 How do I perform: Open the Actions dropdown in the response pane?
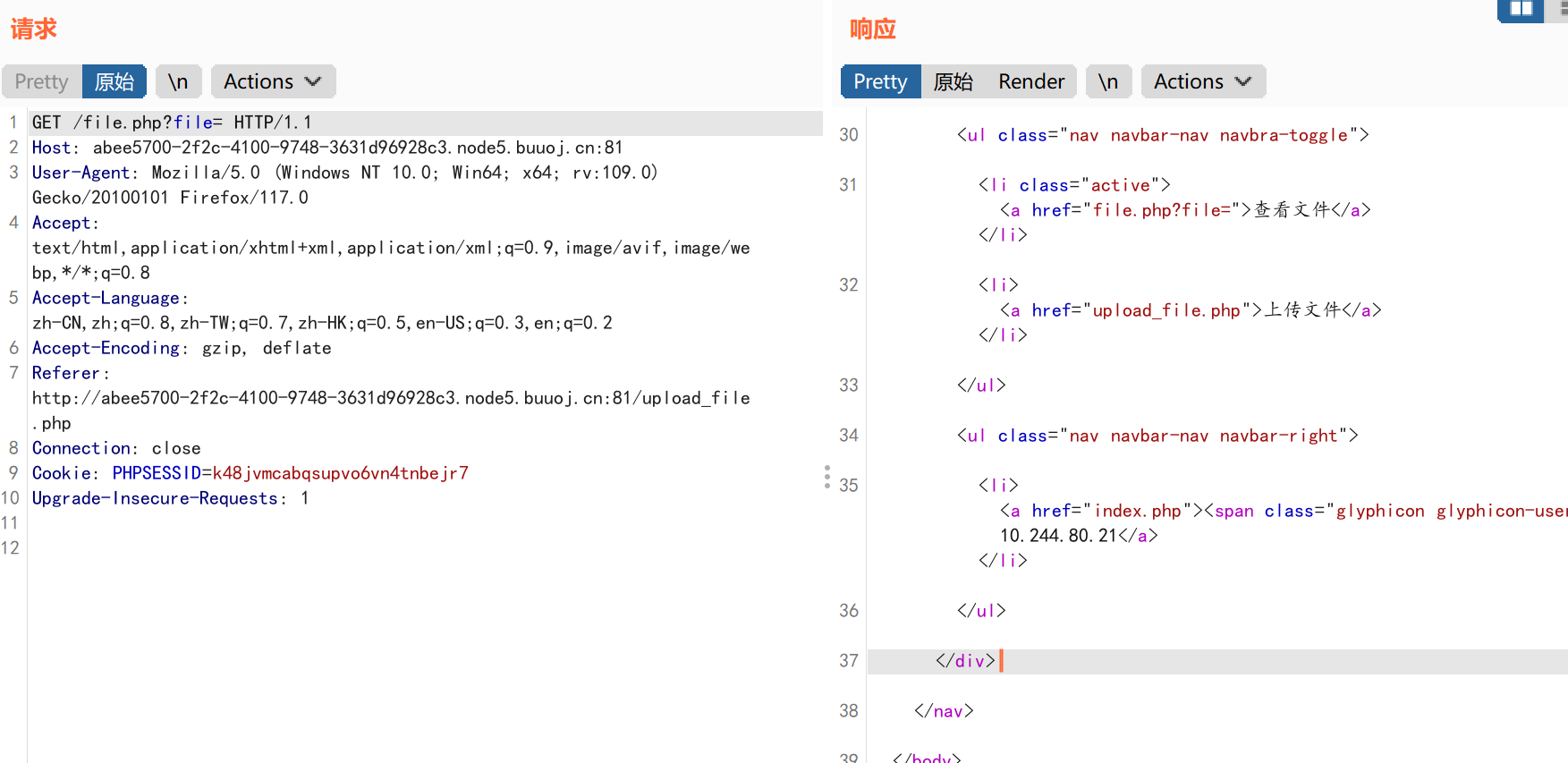point(1203,81)
